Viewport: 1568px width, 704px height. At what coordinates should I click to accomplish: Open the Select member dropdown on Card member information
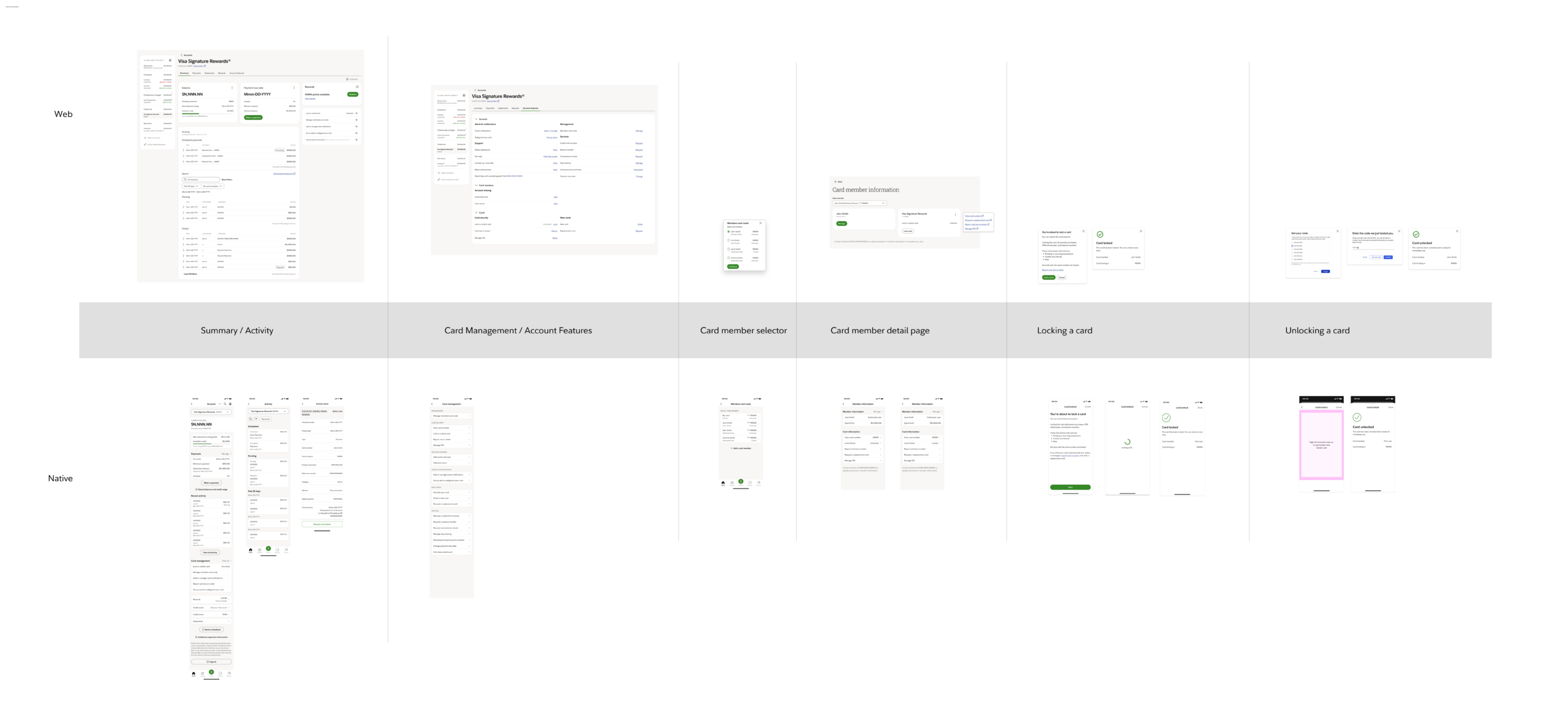click(859, 203)
